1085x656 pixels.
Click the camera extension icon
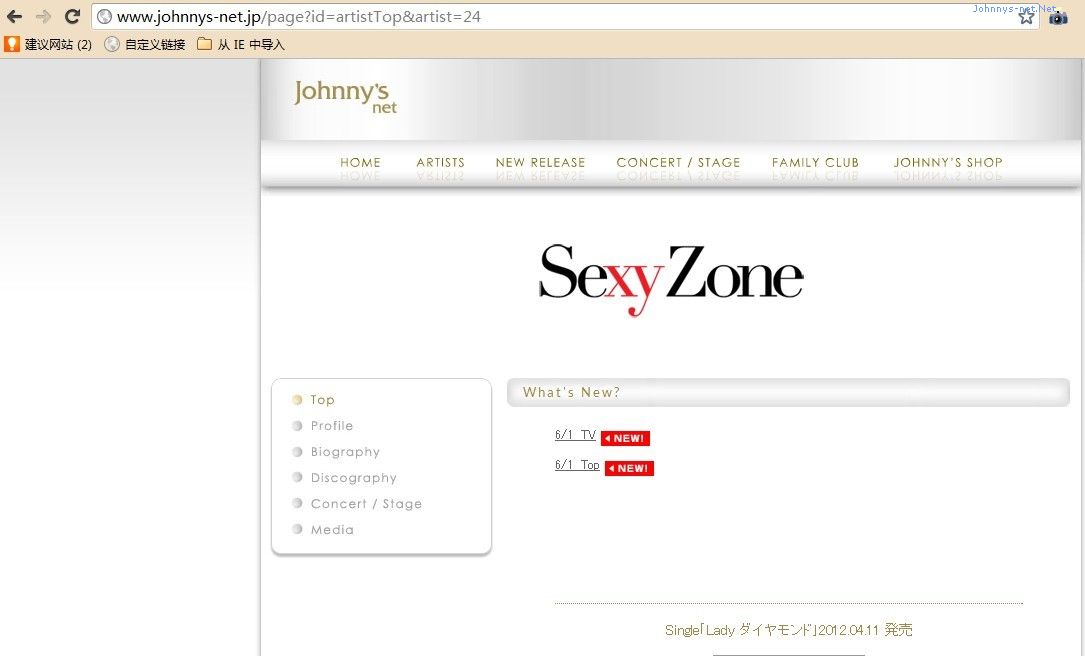coord(1058,17)
